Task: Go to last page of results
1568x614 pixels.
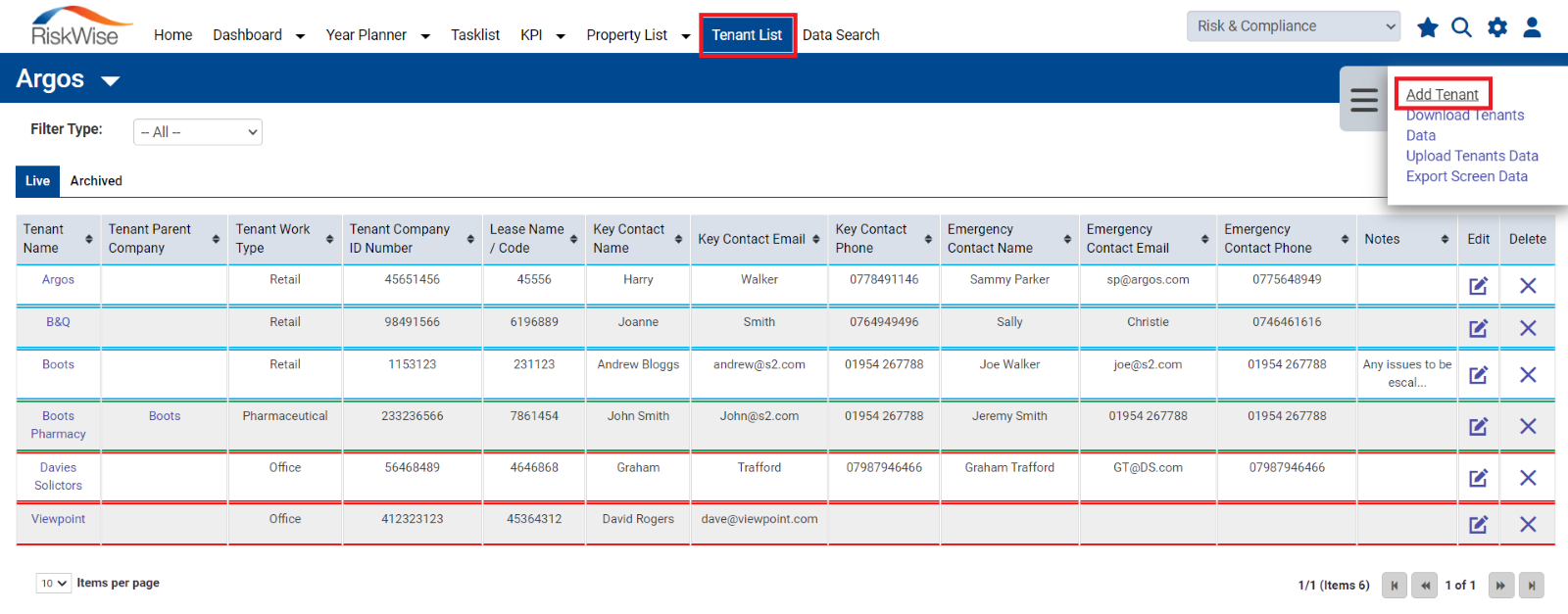Action: click(x=1531, y=586)
